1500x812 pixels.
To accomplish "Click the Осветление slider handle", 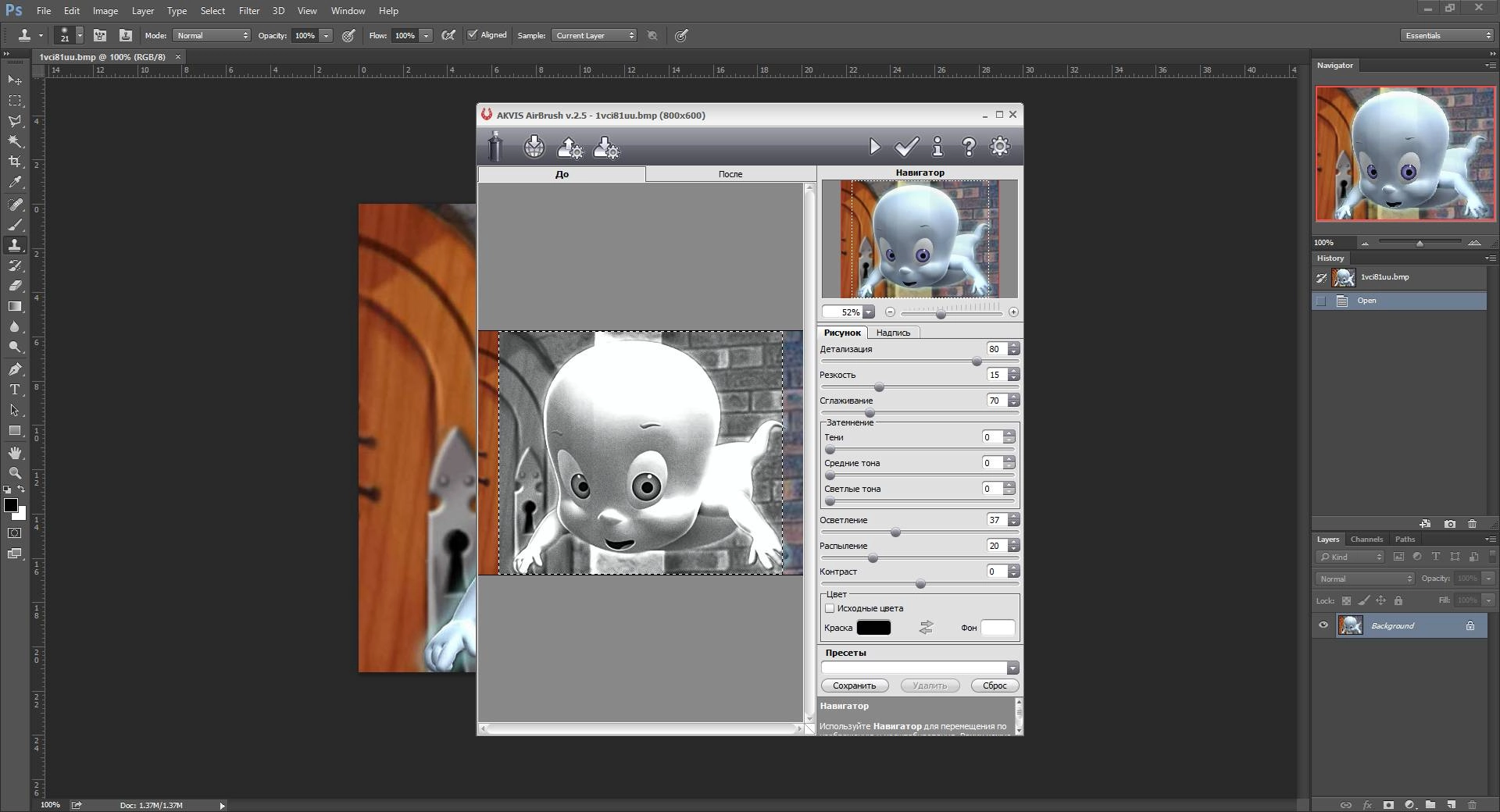I will pyautogui.click(x=895, y=532).
